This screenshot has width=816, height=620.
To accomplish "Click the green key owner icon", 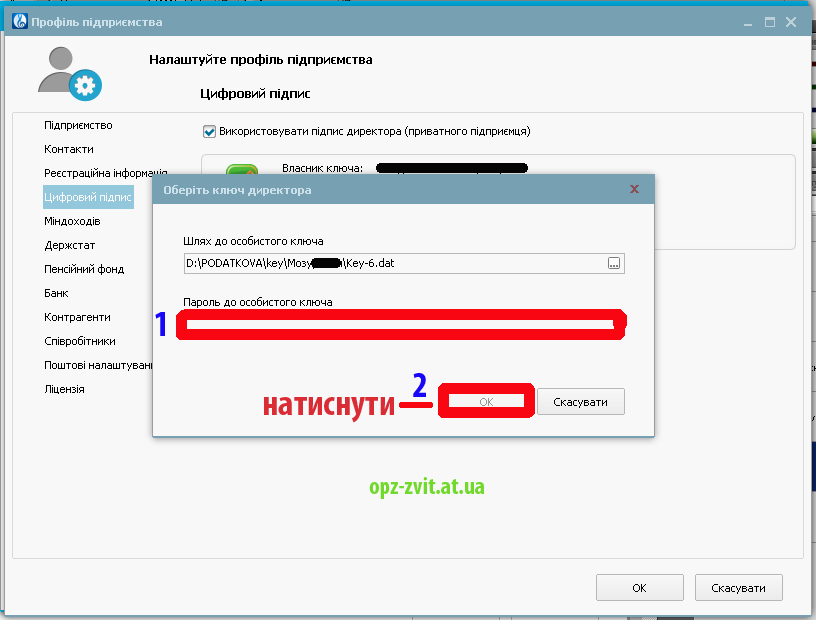I will 242,170.
